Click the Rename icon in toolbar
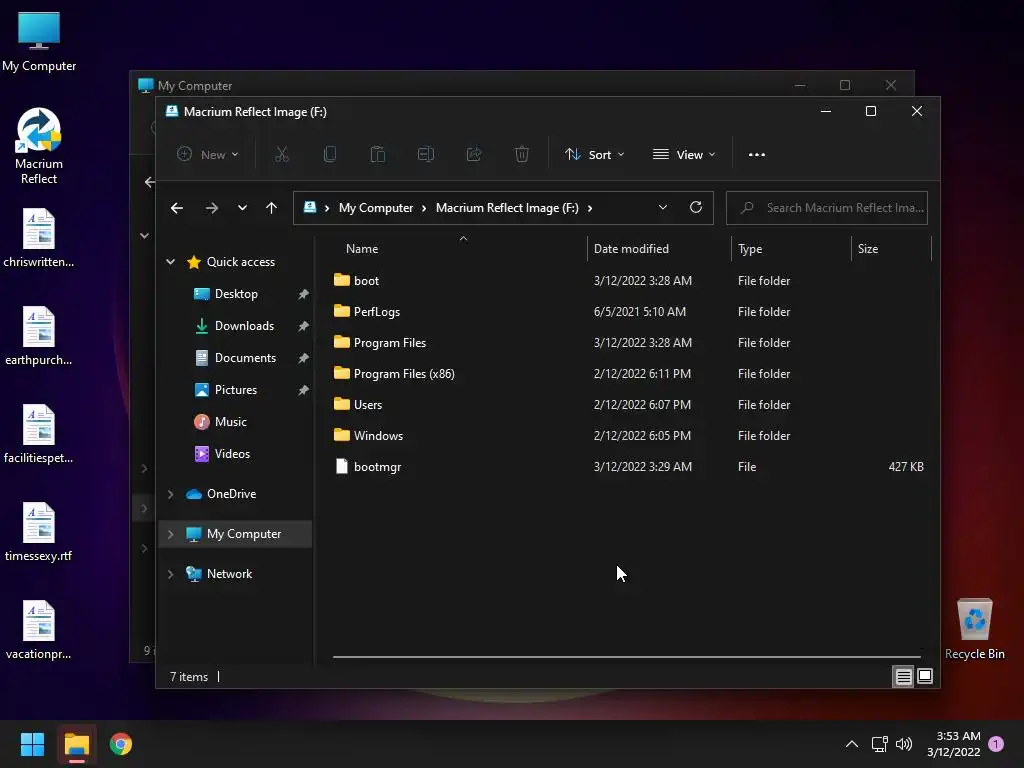 tap(426, 155)
